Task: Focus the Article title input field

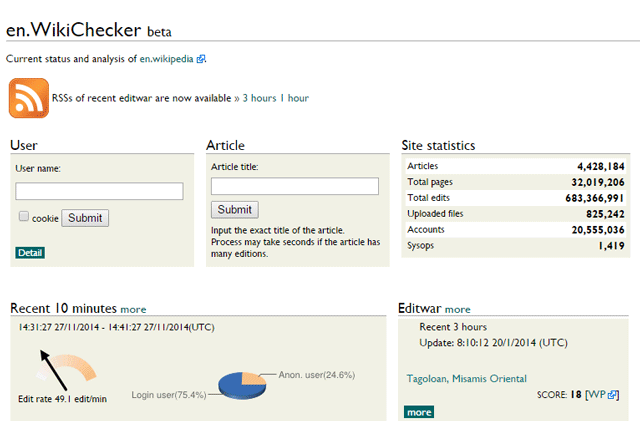Action: [x=295, y=186]
